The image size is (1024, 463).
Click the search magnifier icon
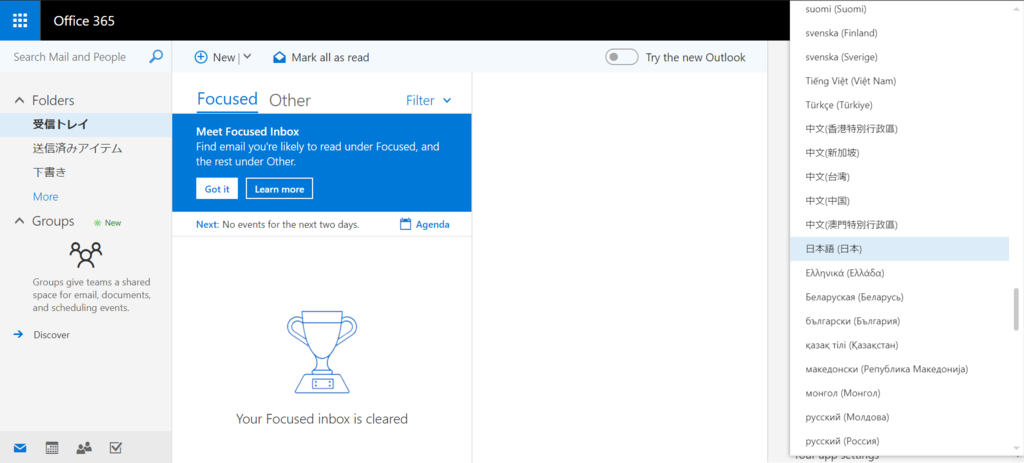pyautogui.click(x=156, y=57)
